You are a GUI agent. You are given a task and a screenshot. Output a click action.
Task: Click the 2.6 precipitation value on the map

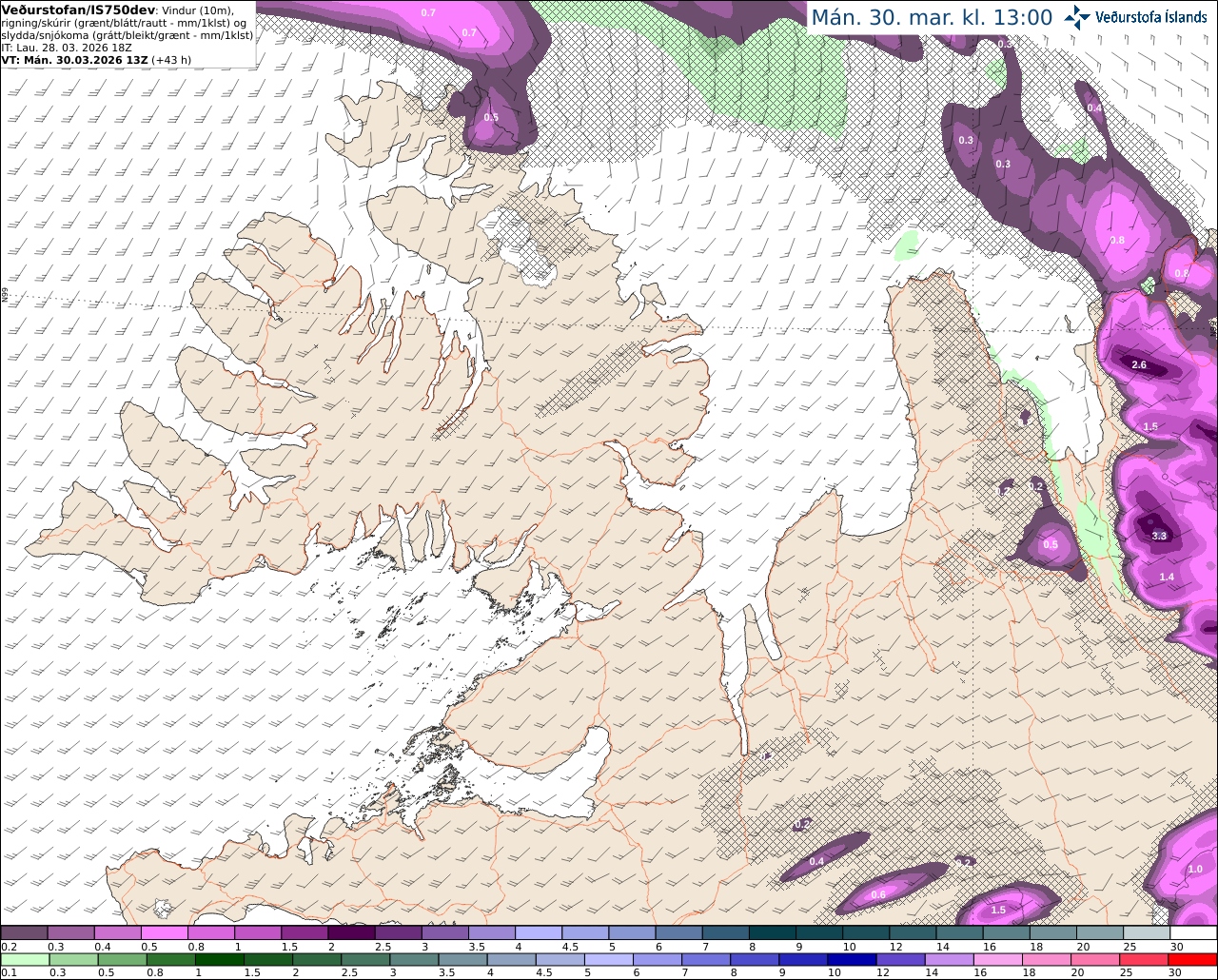(x=1139, y=365)
